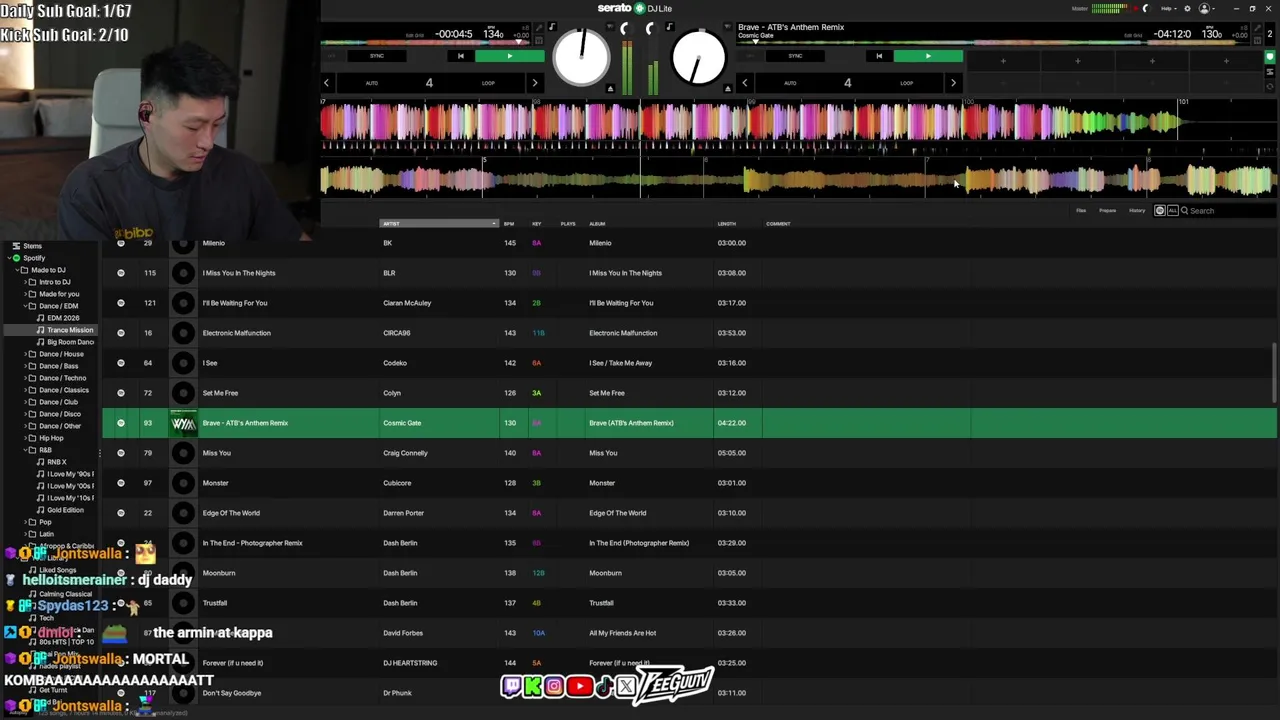This screenshot has height=720, width=1280.
Task: Sort library by LENGTH column
Action: click(x=727, y=224)
